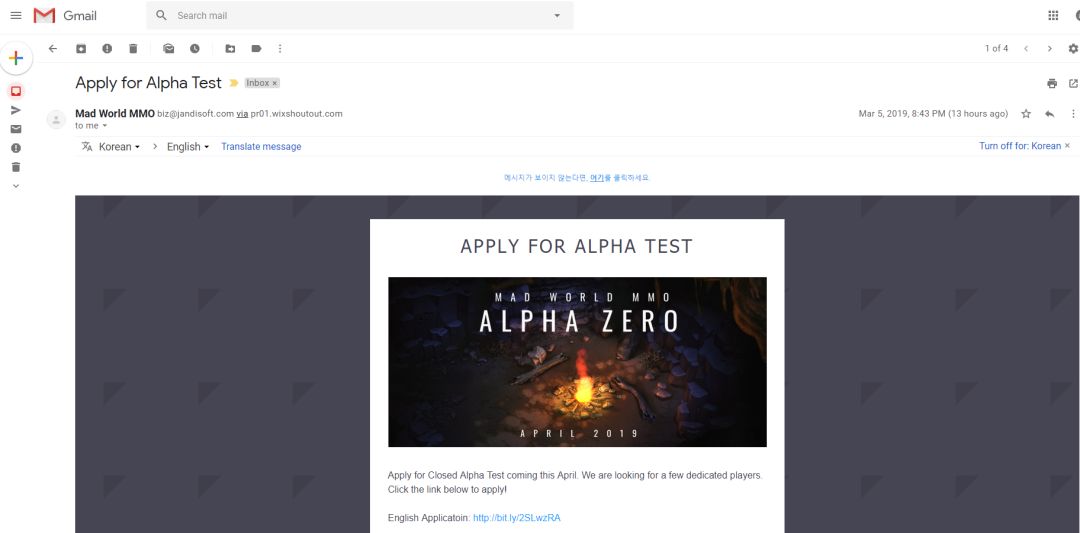
Task: Dismiss the translation bar with x
Action: tap(1068, 146)
